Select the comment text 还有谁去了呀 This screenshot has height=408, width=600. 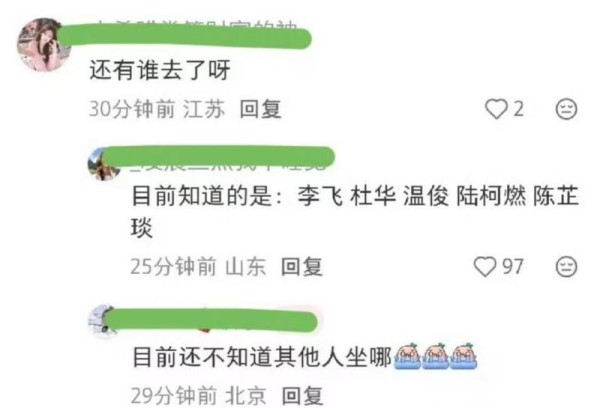pos(160,70)
